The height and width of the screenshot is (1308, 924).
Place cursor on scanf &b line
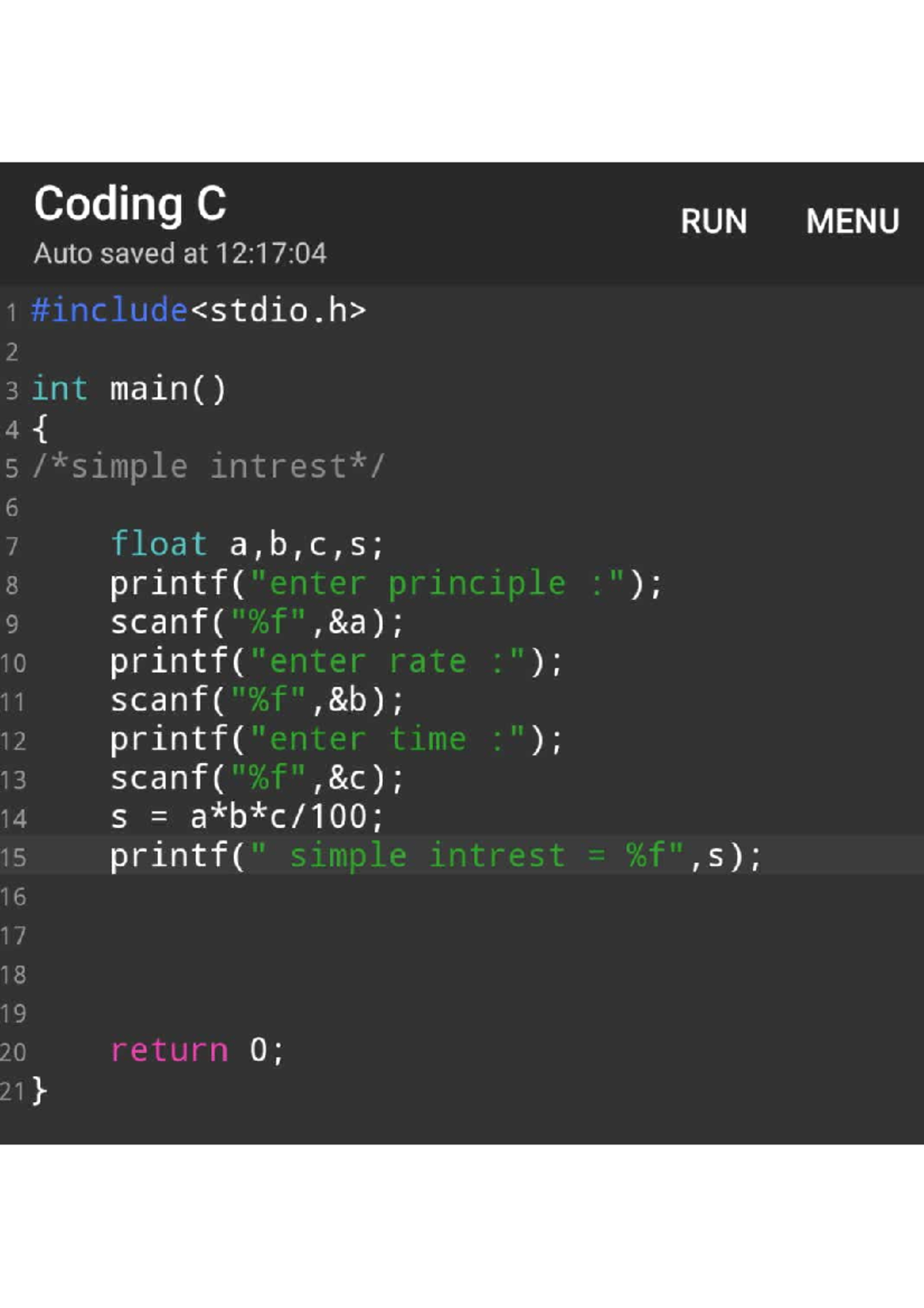coord(256,700)
